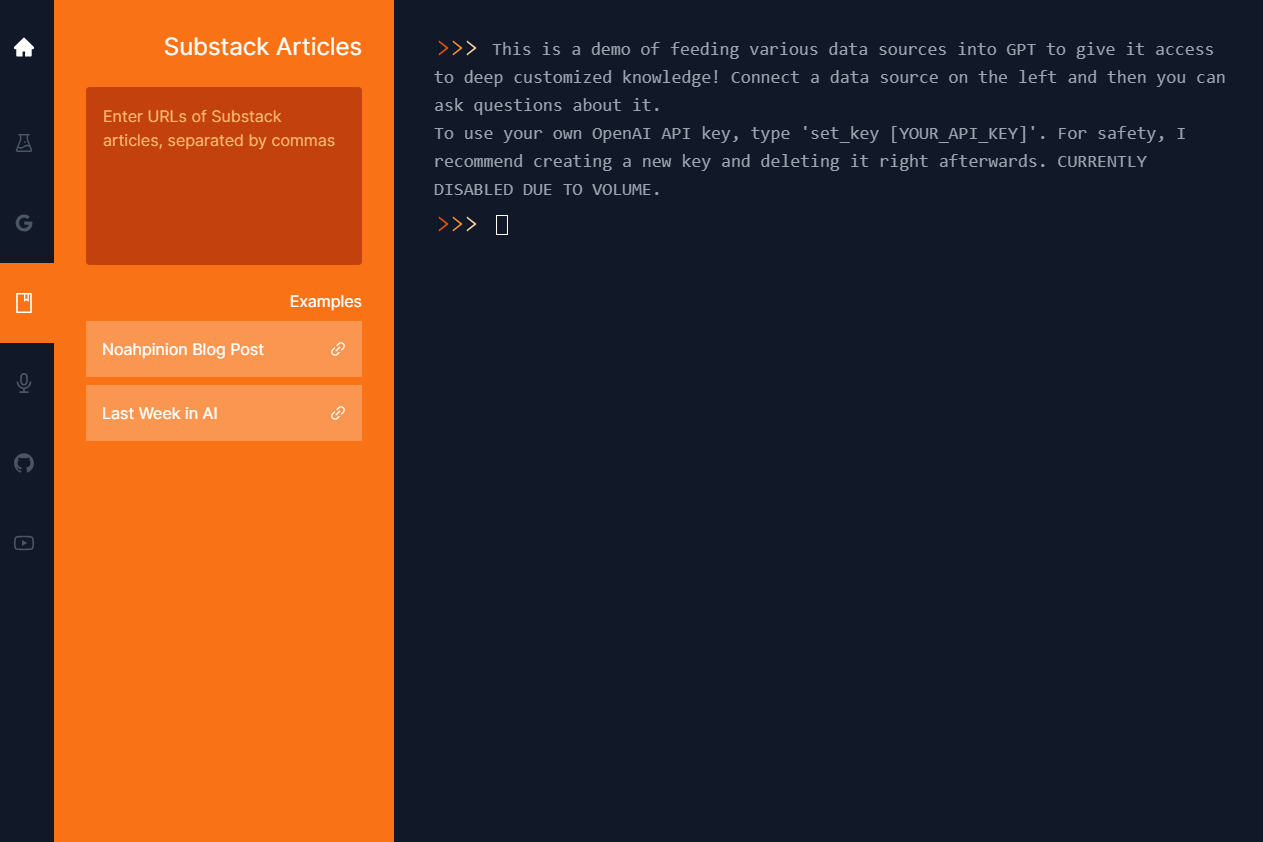Image resolution: width=1263 pixels, height=842 pixels.
Task: Open the YouTube data source icon
Action: click(24, 543)
